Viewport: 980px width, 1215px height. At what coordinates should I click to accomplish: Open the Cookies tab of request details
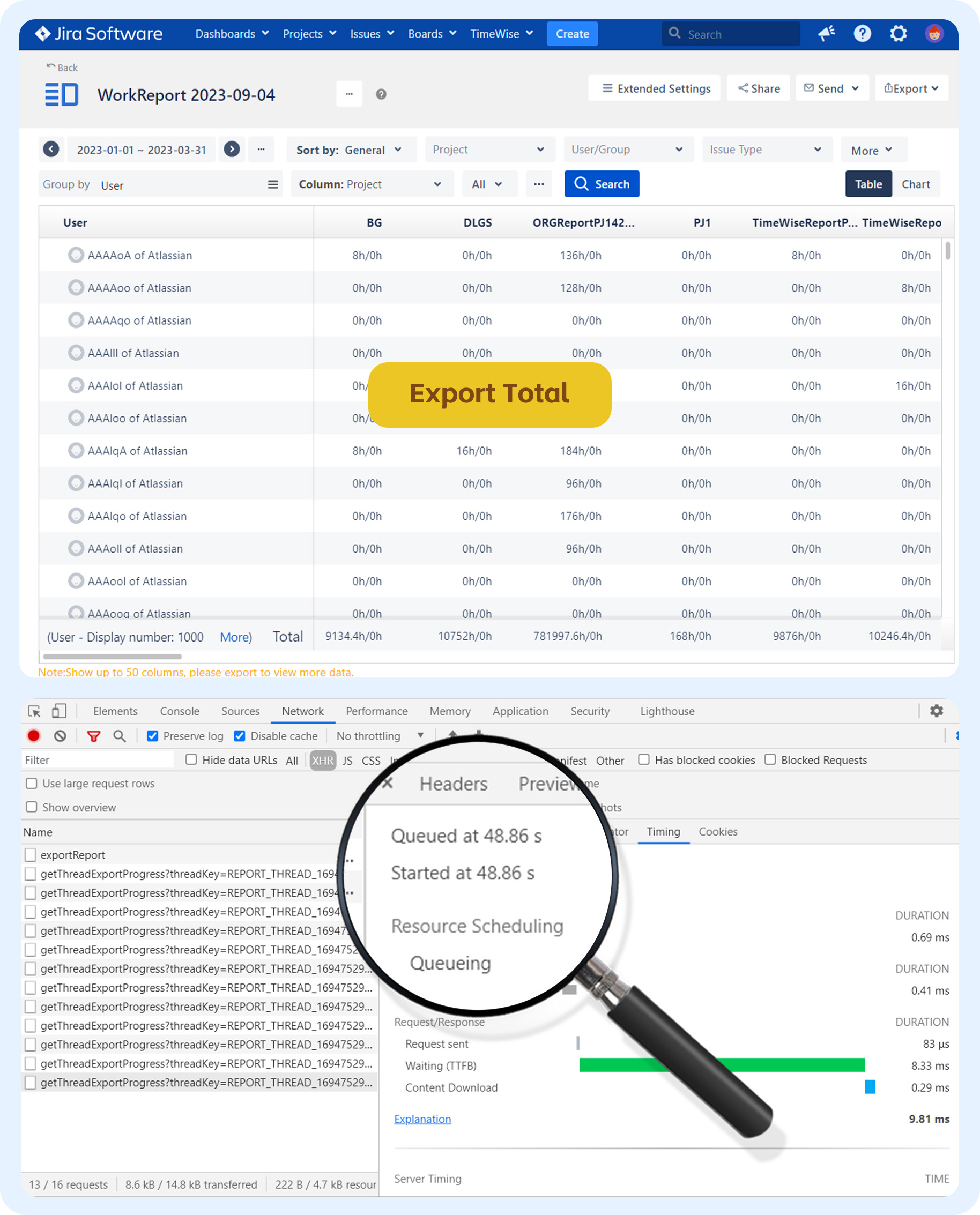tap(717, 831)
